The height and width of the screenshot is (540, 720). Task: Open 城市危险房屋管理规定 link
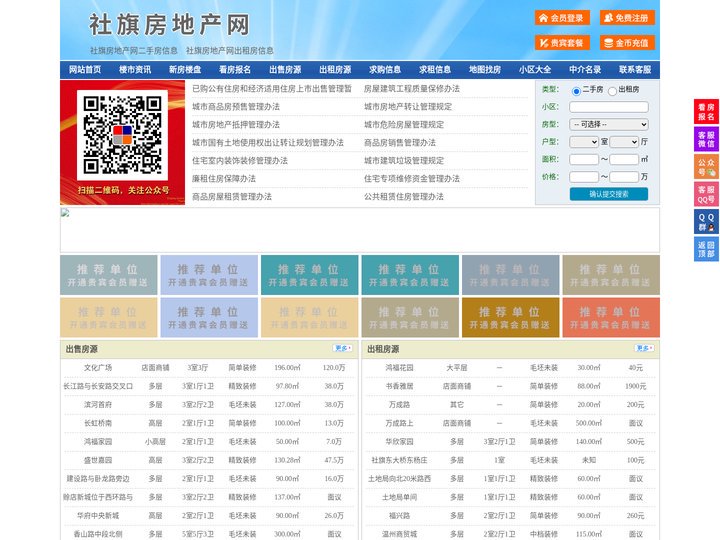click(x=404, y=124)
